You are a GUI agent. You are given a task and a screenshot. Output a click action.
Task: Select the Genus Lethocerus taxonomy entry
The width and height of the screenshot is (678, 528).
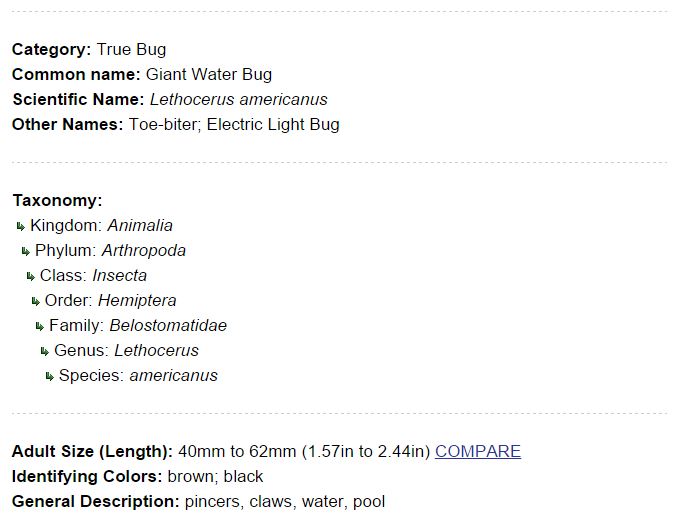tap(126, 351)
